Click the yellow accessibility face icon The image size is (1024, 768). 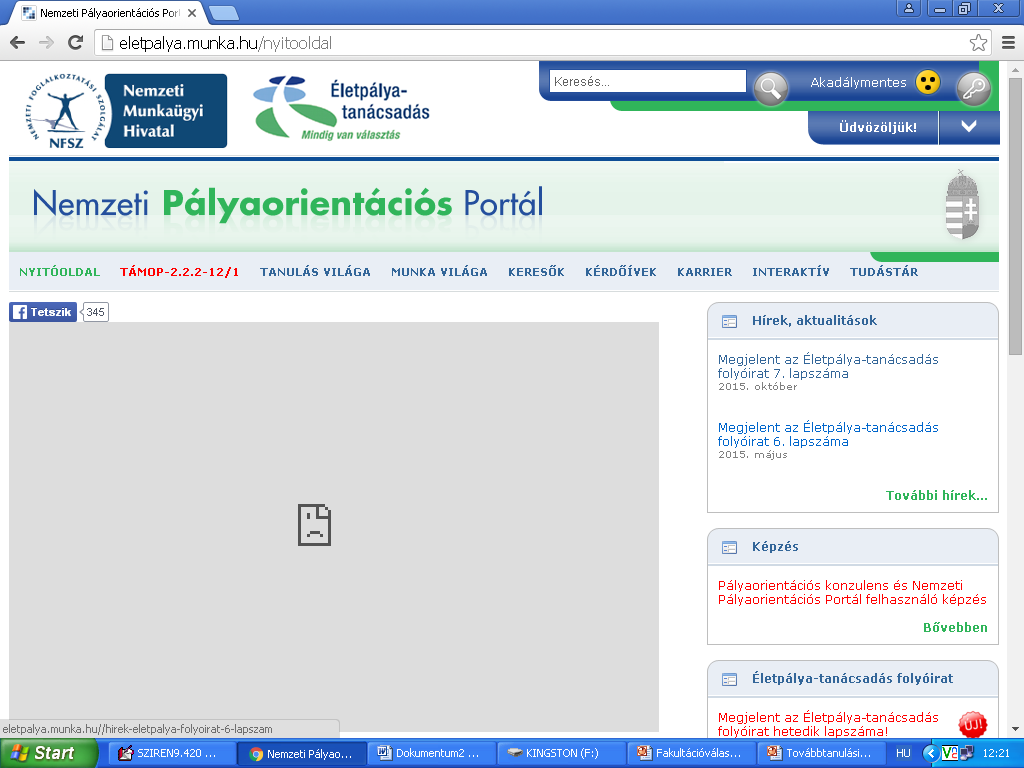(x=927, y=82)
